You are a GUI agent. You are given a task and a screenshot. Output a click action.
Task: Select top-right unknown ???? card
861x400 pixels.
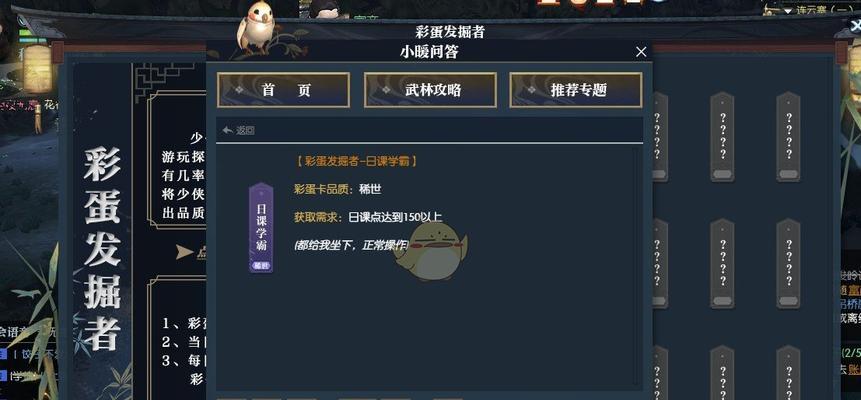pos(789,137)
